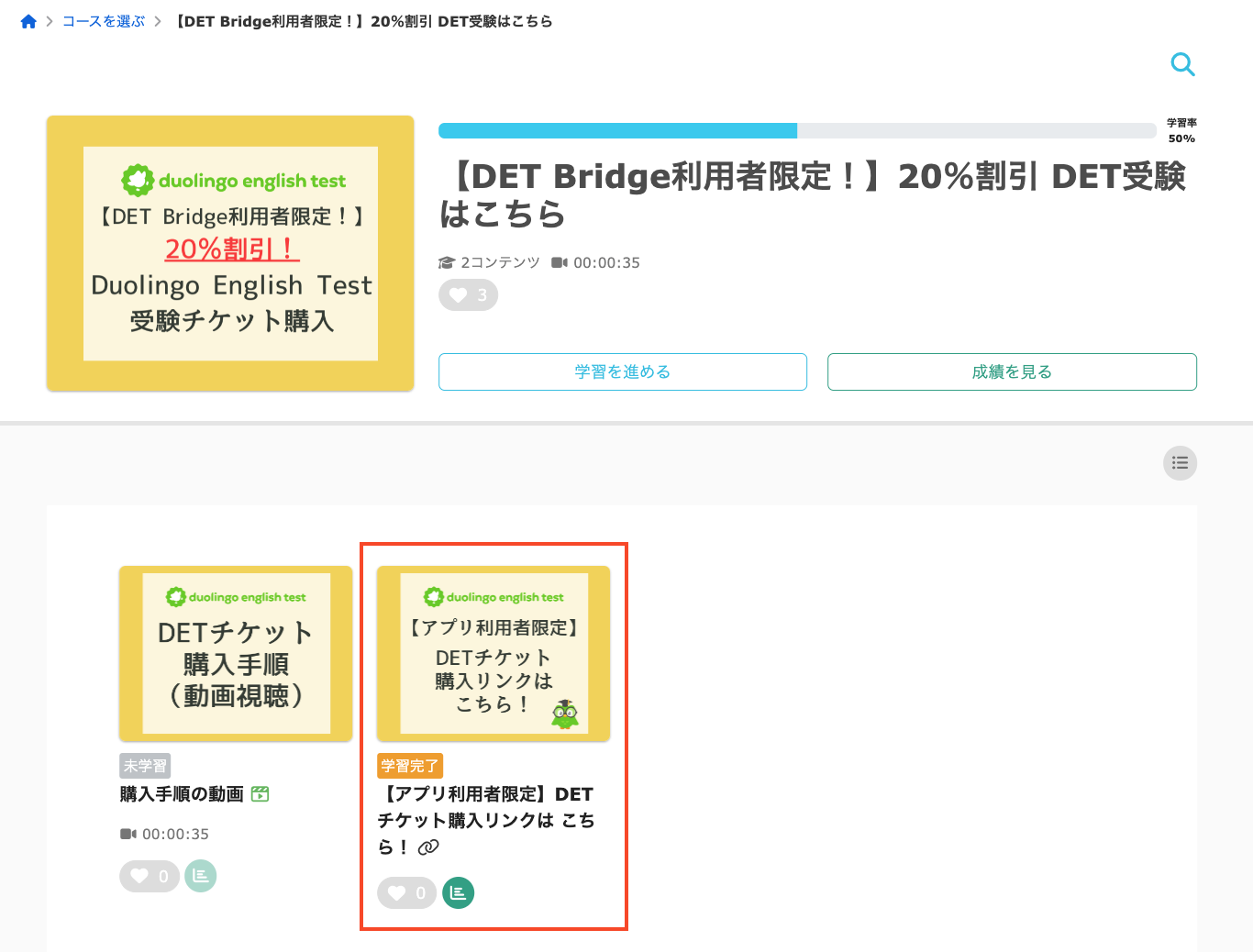The image size is (1253, 952).
Task: Click the graduation cap 2コンテンツ icon
Action: [447, 262]
